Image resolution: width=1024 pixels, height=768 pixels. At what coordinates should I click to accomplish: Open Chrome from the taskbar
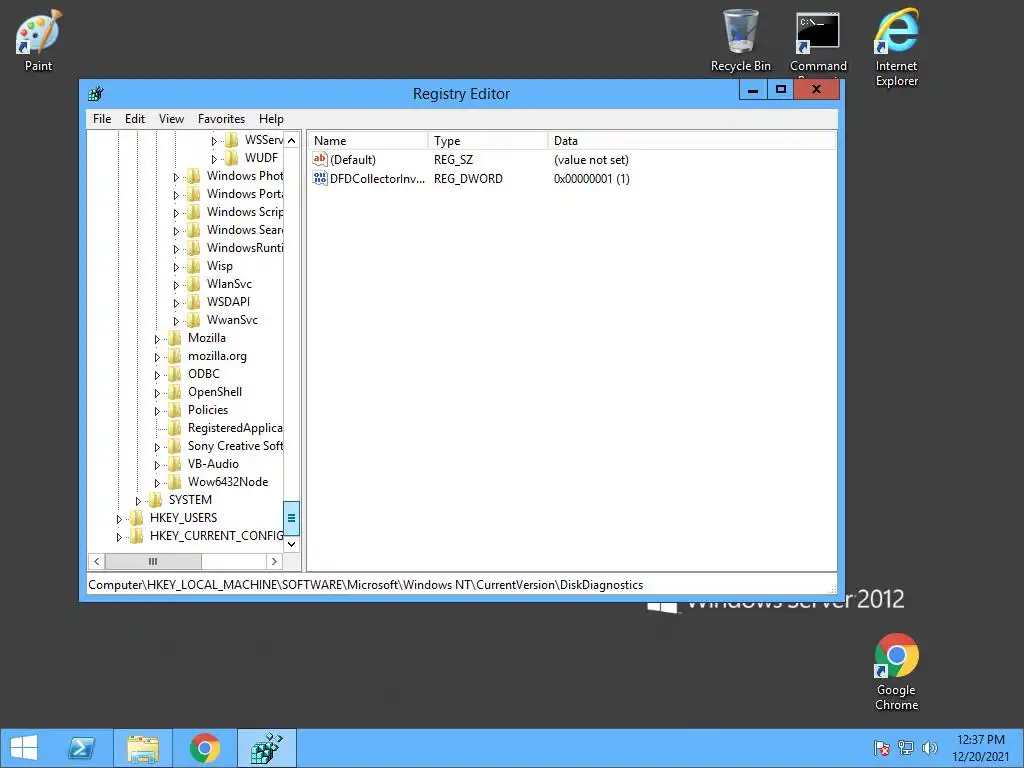205,748
